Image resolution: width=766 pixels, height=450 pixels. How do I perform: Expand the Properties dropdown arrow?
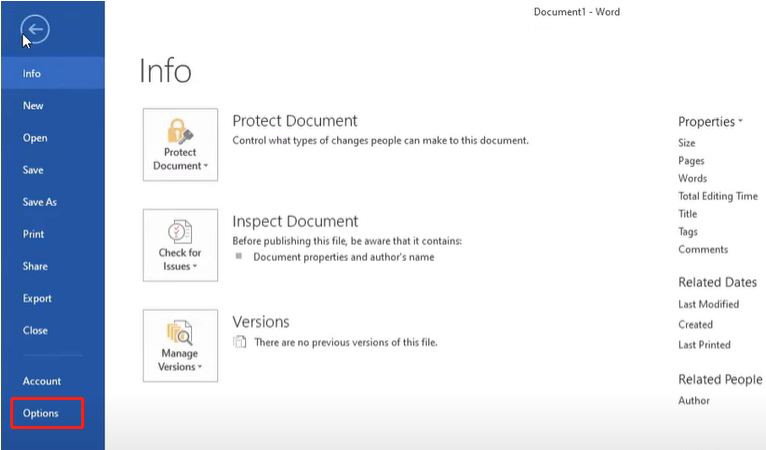coord(741,121)
